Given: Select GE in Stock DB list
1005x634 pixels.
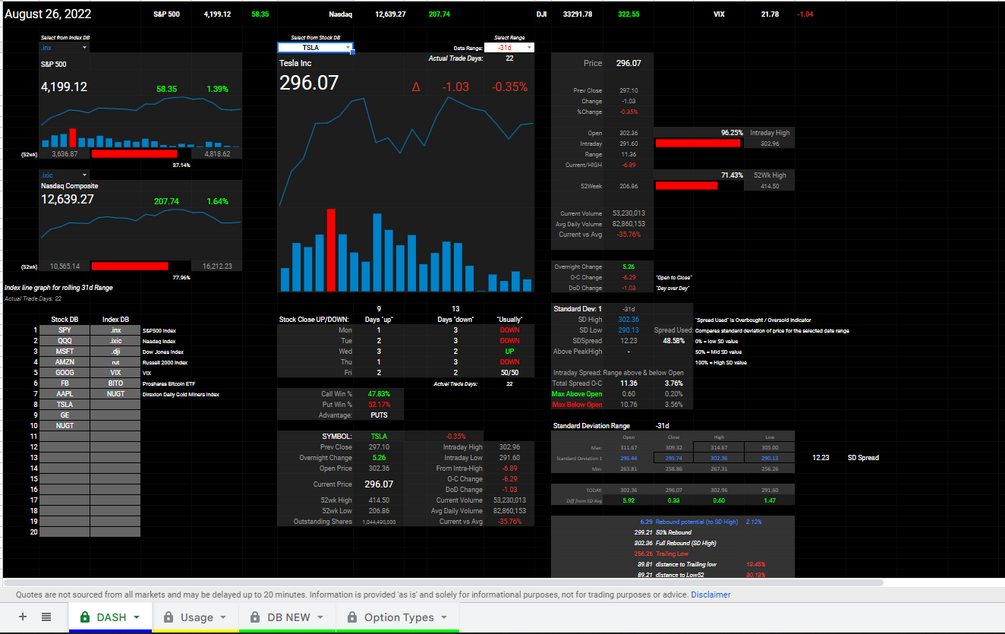Looking at the screenshot, I should click(65, 415).
